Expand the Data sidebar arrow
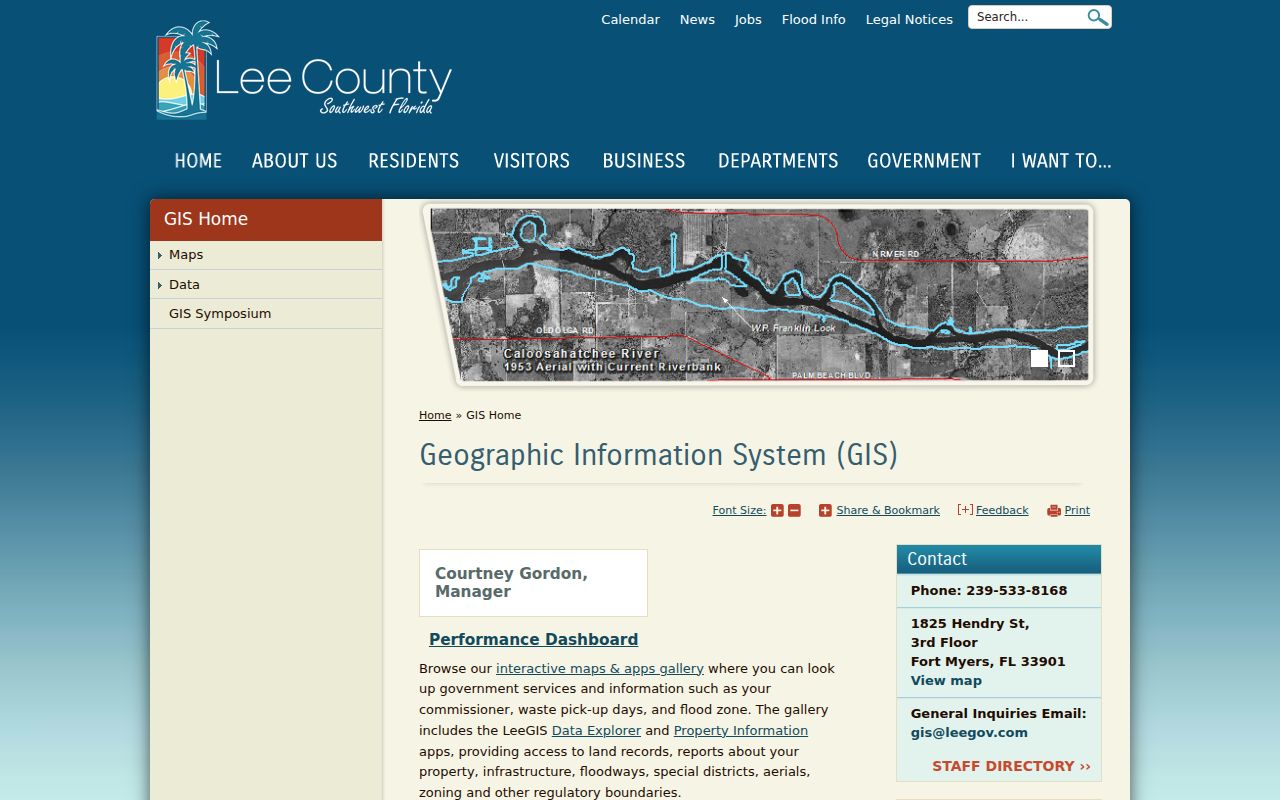The image size is (1280, 800). 160,286
